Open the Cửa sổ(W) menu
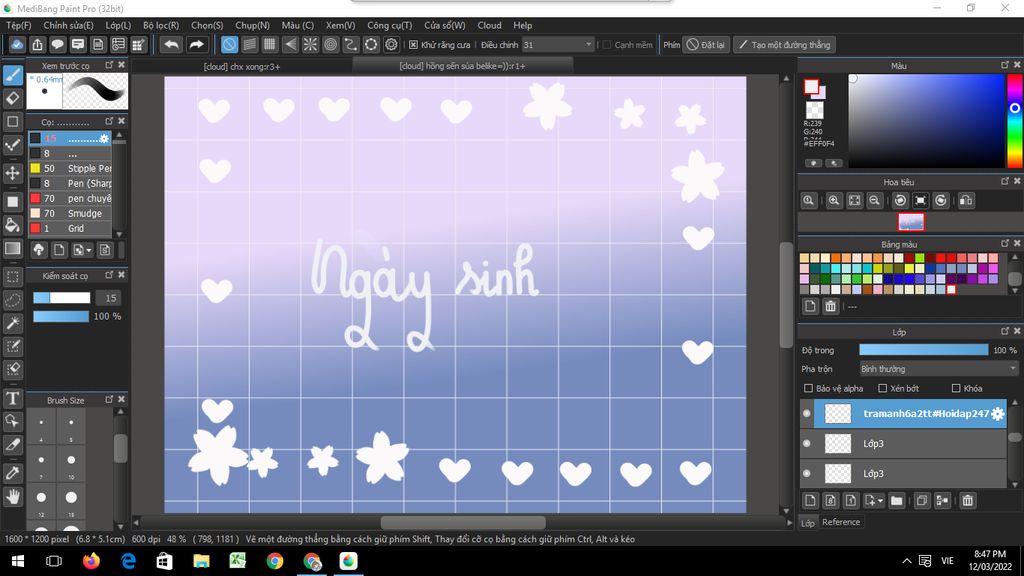 click(x=445, y=25)
